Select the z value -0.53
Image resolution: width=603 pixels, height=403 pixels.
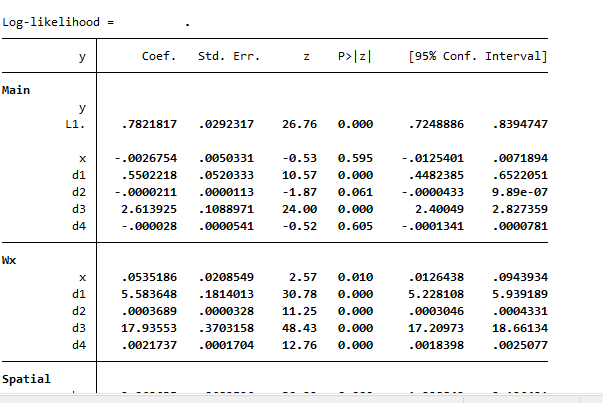(x=300, y=158)
